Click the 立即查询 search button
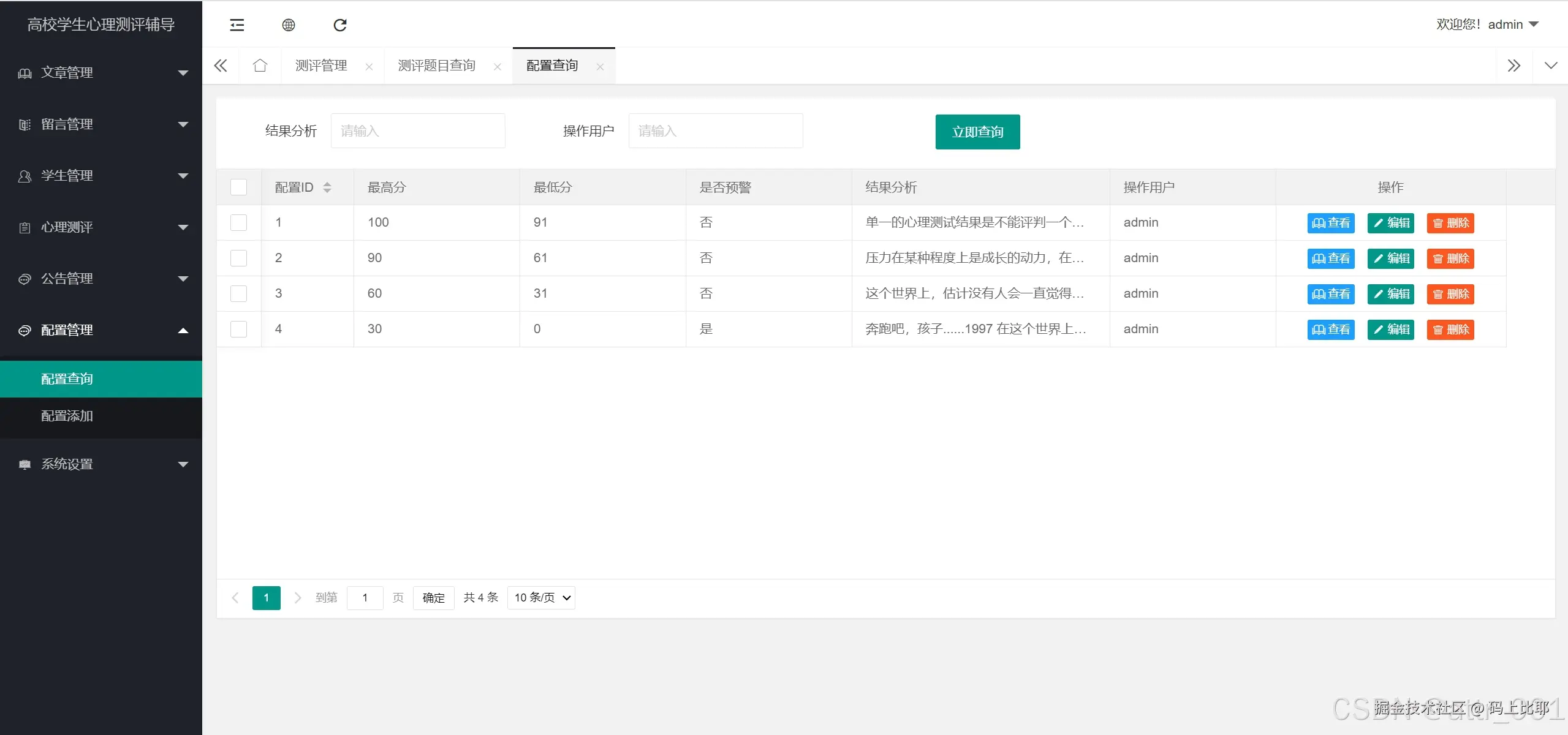 tap(977, 132)
